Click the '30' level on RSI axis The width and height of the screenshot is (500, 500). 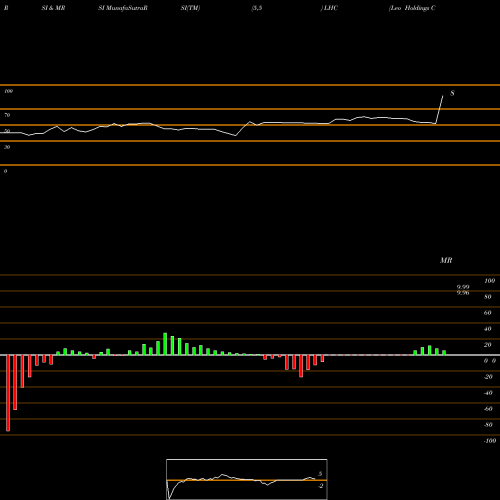point(7,147)
